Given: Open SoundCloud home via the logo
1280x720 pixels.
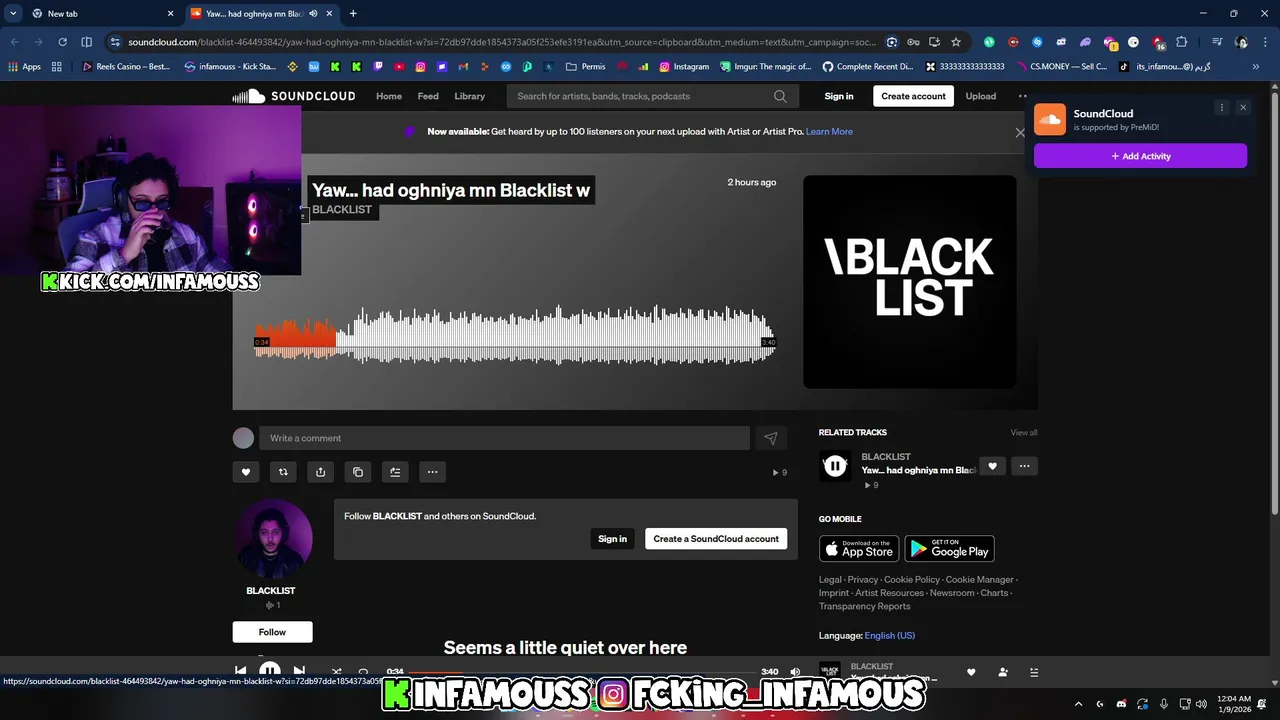Looking at the screenshot, I should click(294, 96).
